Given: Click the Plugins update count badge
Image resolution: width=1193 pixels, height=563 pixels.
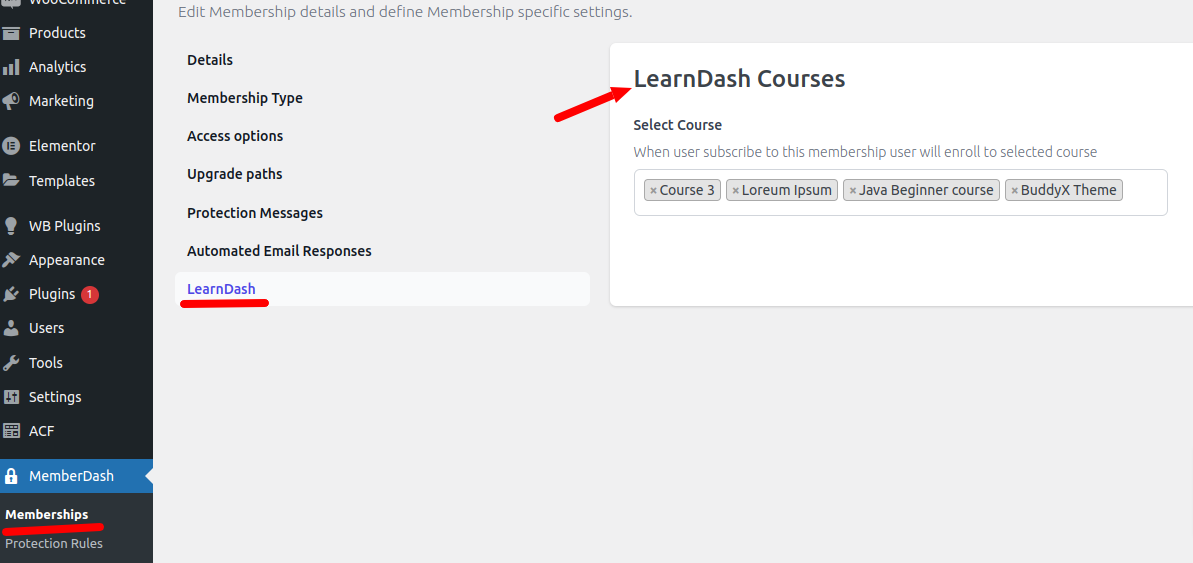Looking at the screenshot, I should click(x=90, y=294).
